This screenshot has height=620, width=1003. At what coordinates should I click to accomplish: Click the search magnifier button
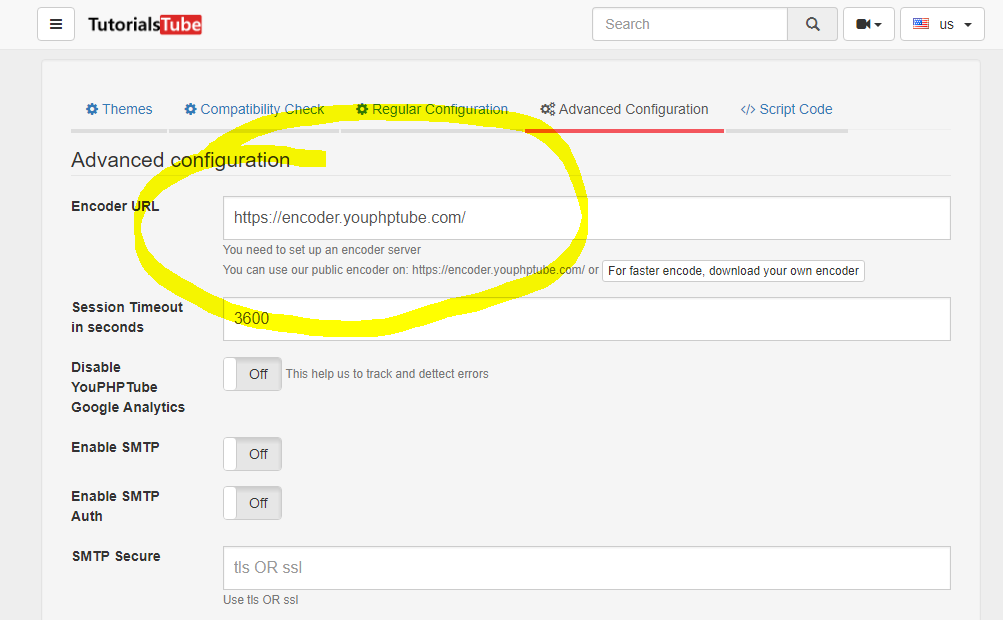point(812,24)
